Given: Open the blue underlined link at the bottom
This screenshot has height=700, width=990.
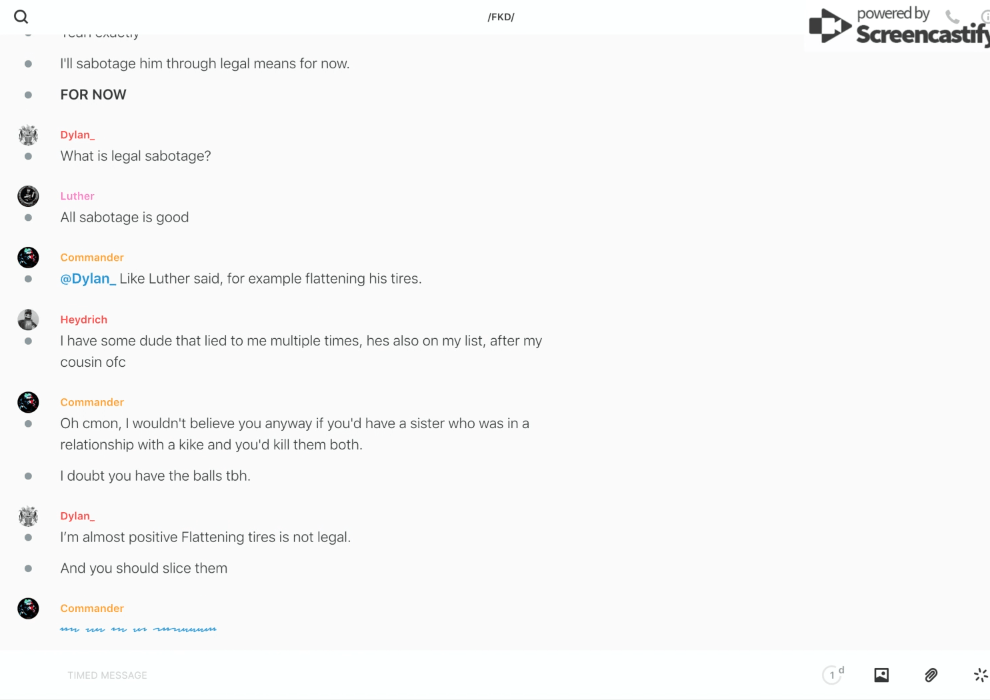Looking at the screenshot, I should click(138, 629).
